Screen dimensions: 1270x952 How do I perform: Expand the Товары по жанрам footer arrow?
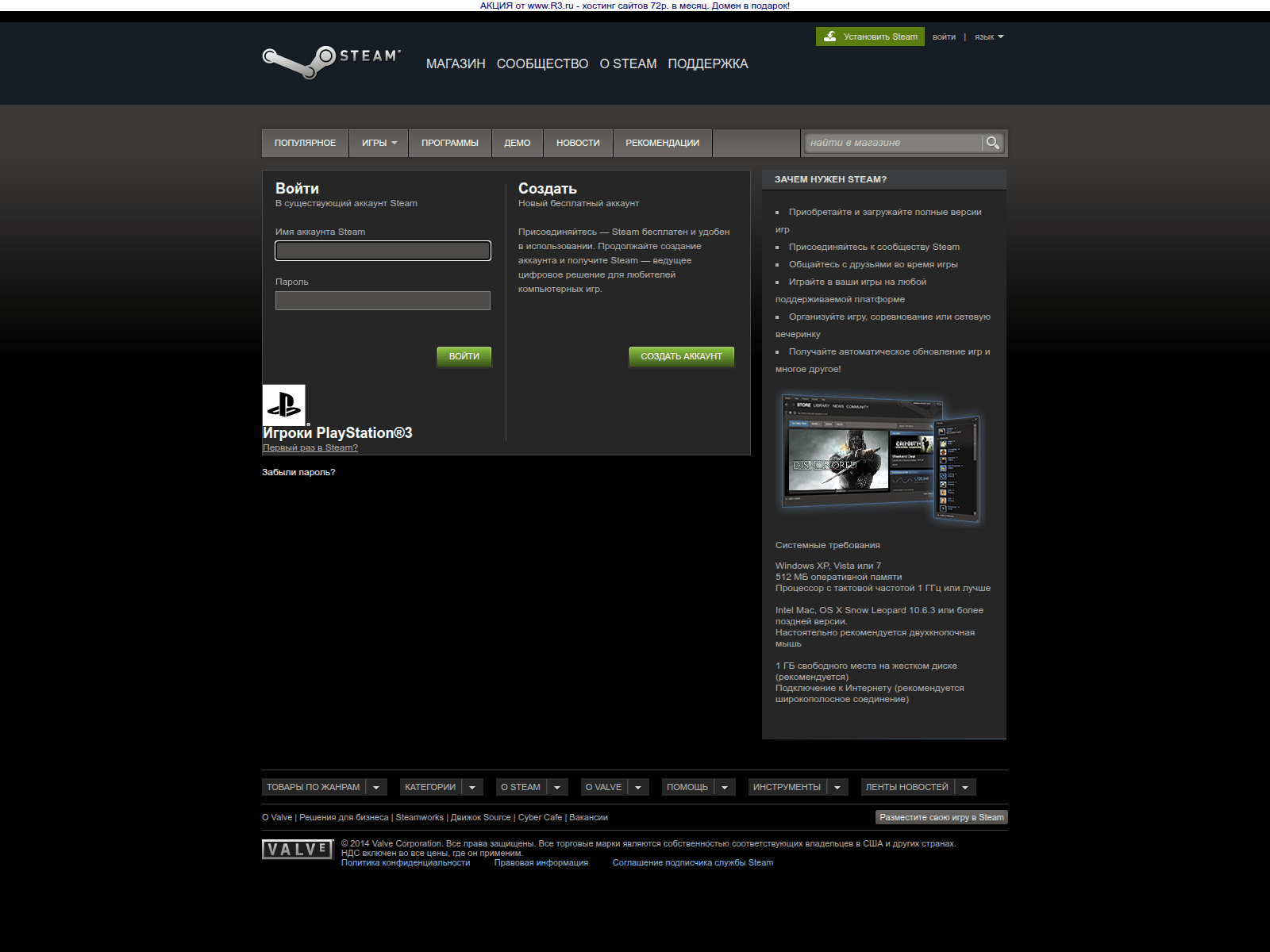[x=376, y=787]
